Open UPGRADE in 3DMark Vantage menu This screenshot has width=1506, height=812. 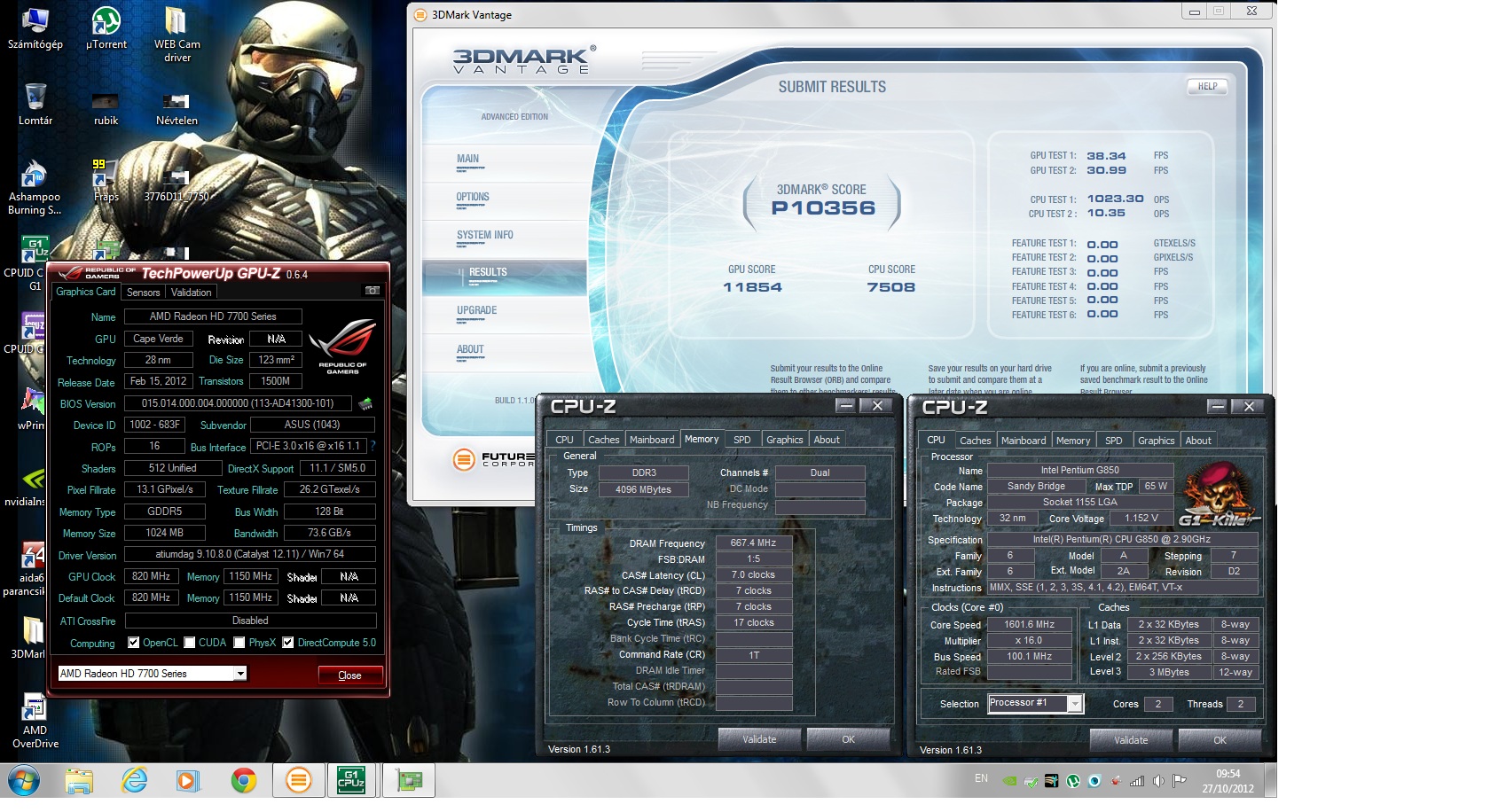(x=477, y=311)
